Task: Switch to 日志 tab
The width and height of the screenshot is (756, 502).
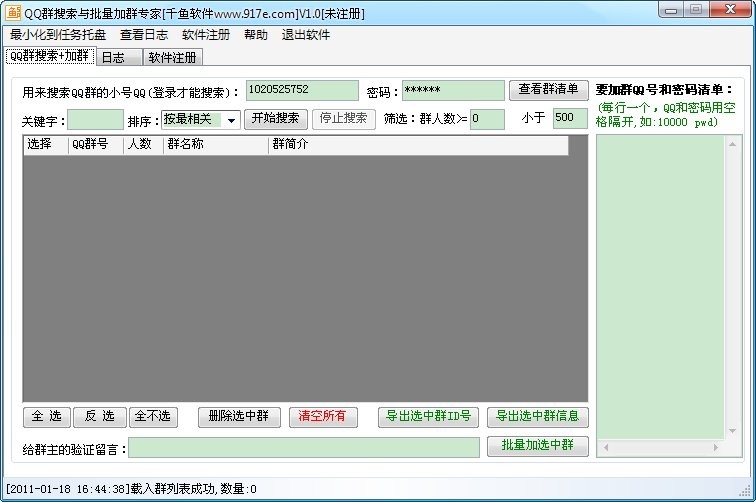Action: (119, 57)
